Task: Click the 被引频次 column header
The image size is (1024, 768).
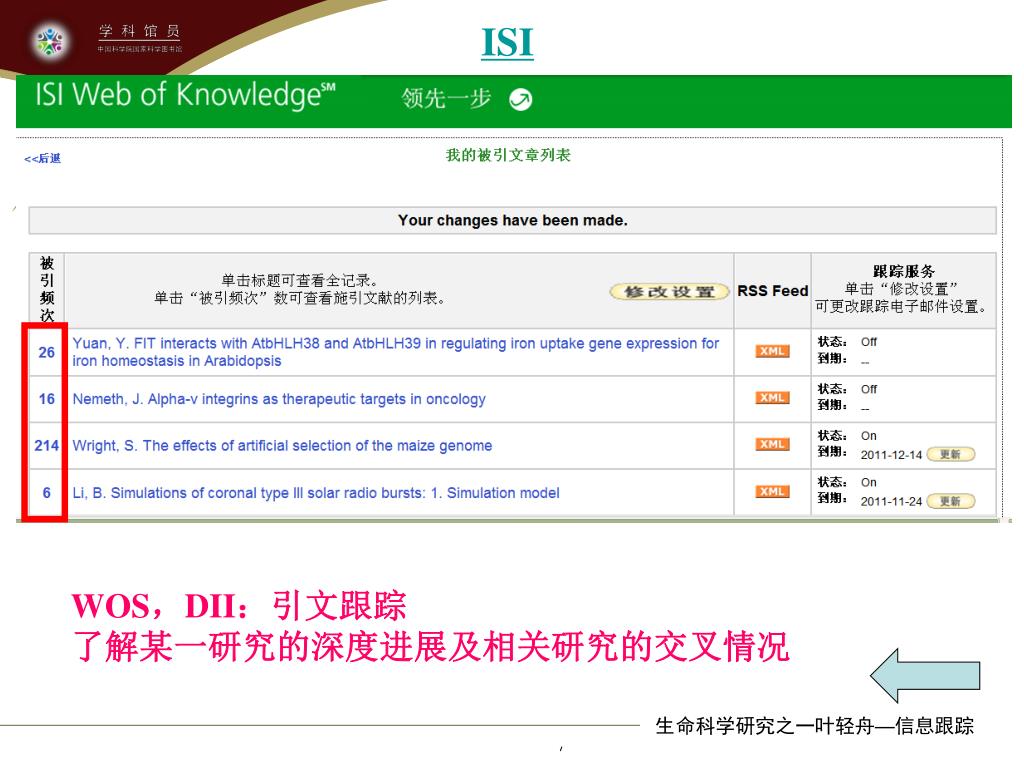Action: 46,290
